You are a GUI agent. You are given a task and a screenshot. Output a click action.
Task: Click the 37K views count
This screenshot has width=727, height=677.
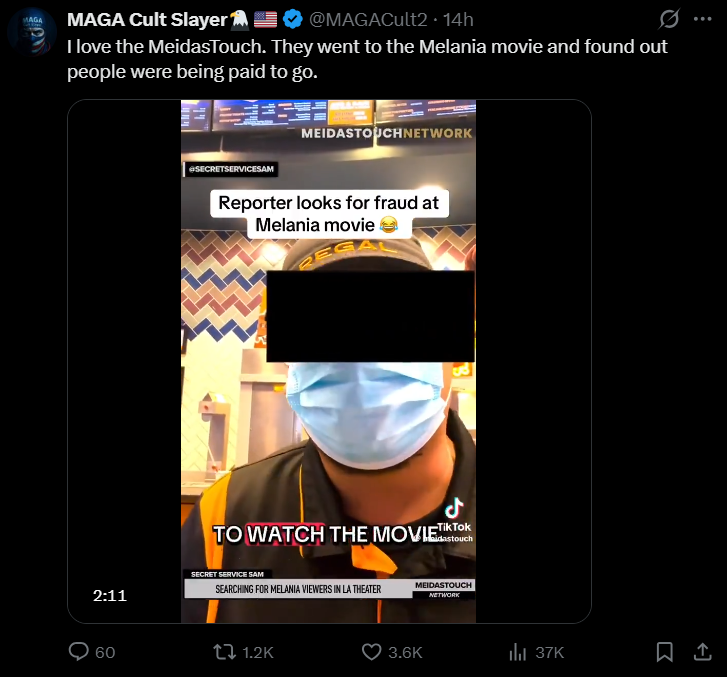click(x=549, y=652)
